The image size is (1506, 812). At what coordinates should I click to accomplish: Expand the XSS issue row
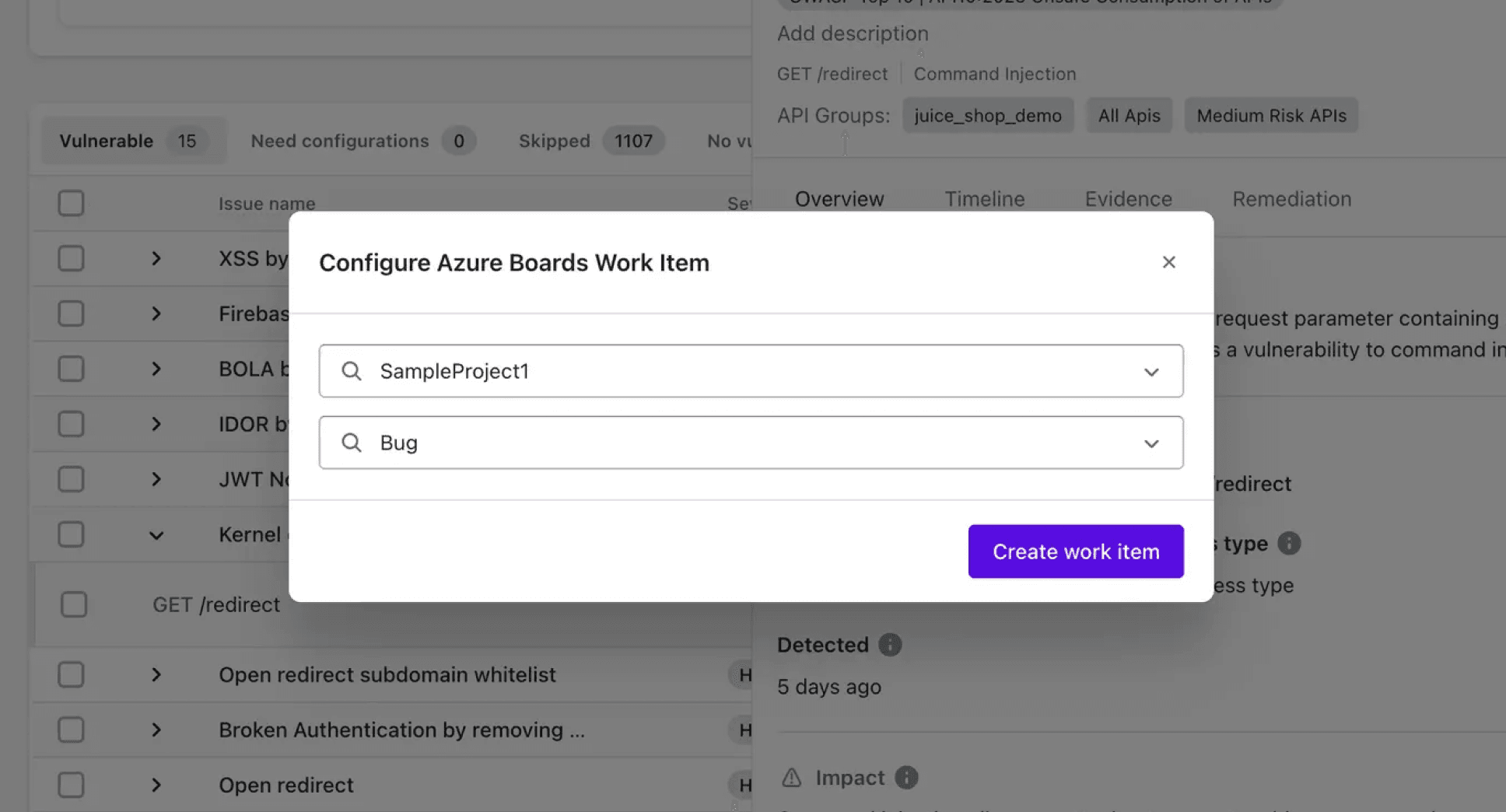point(156,258)
